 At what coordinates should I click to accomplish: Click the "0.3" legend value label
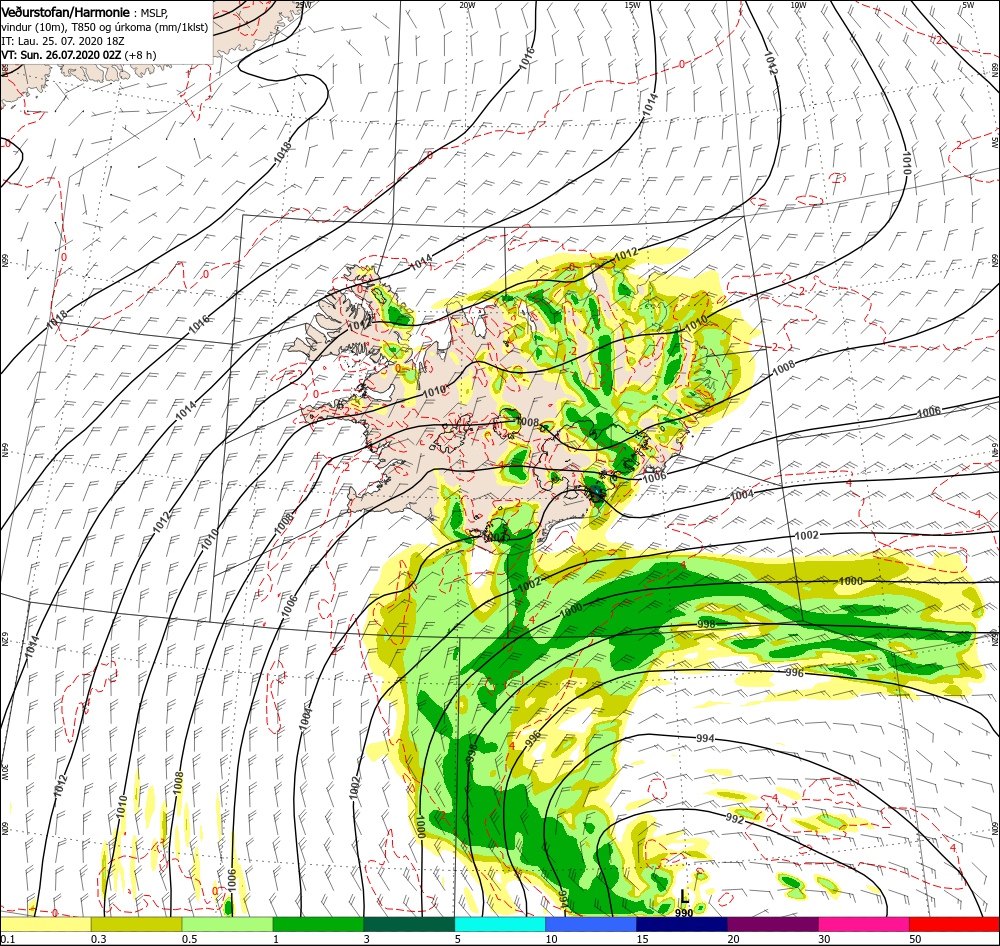click(99, 939)
